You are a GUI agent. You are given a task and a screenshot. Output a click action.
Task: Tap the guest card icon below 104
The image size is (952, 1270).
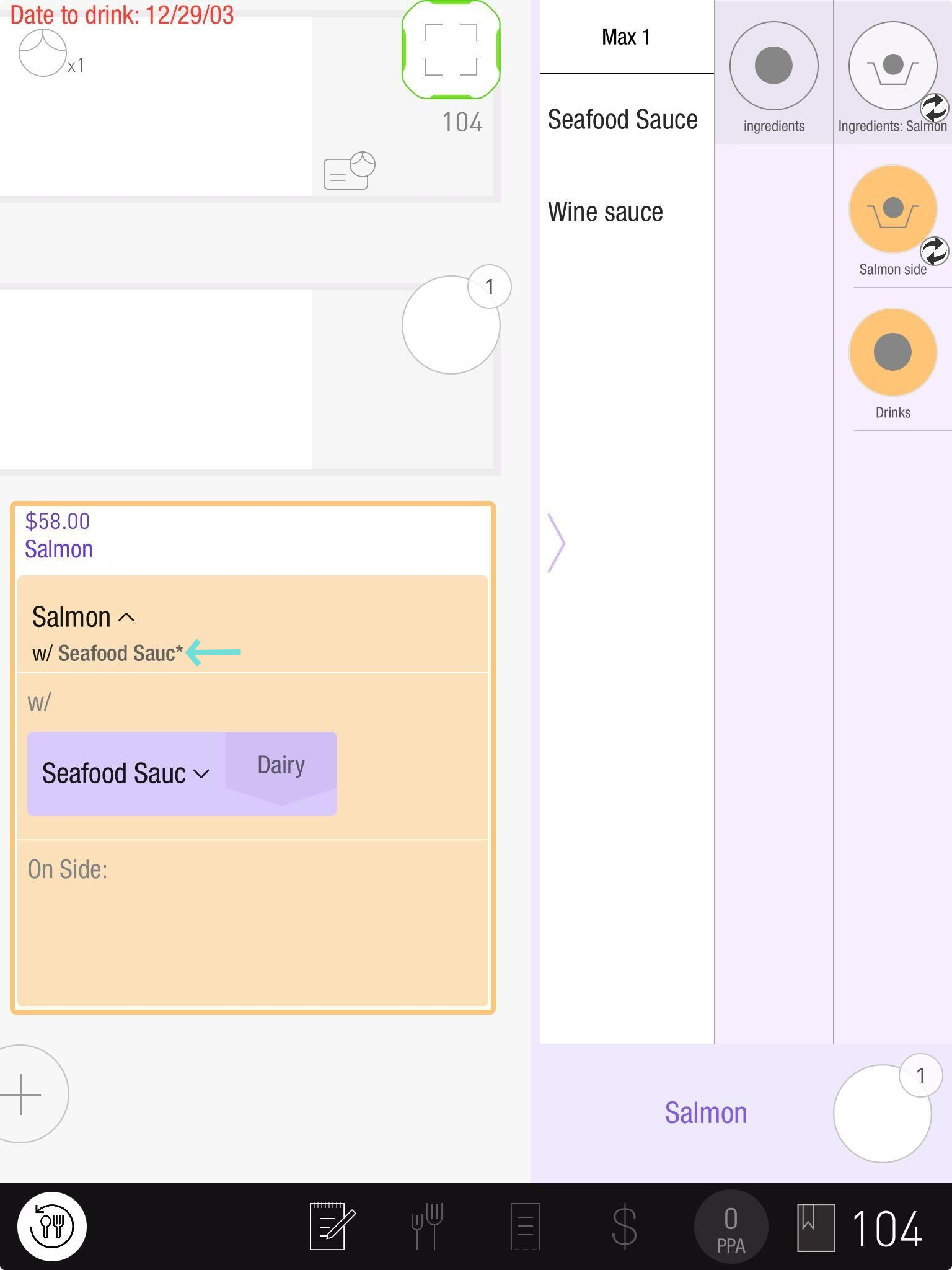click(x=349, y=171)
